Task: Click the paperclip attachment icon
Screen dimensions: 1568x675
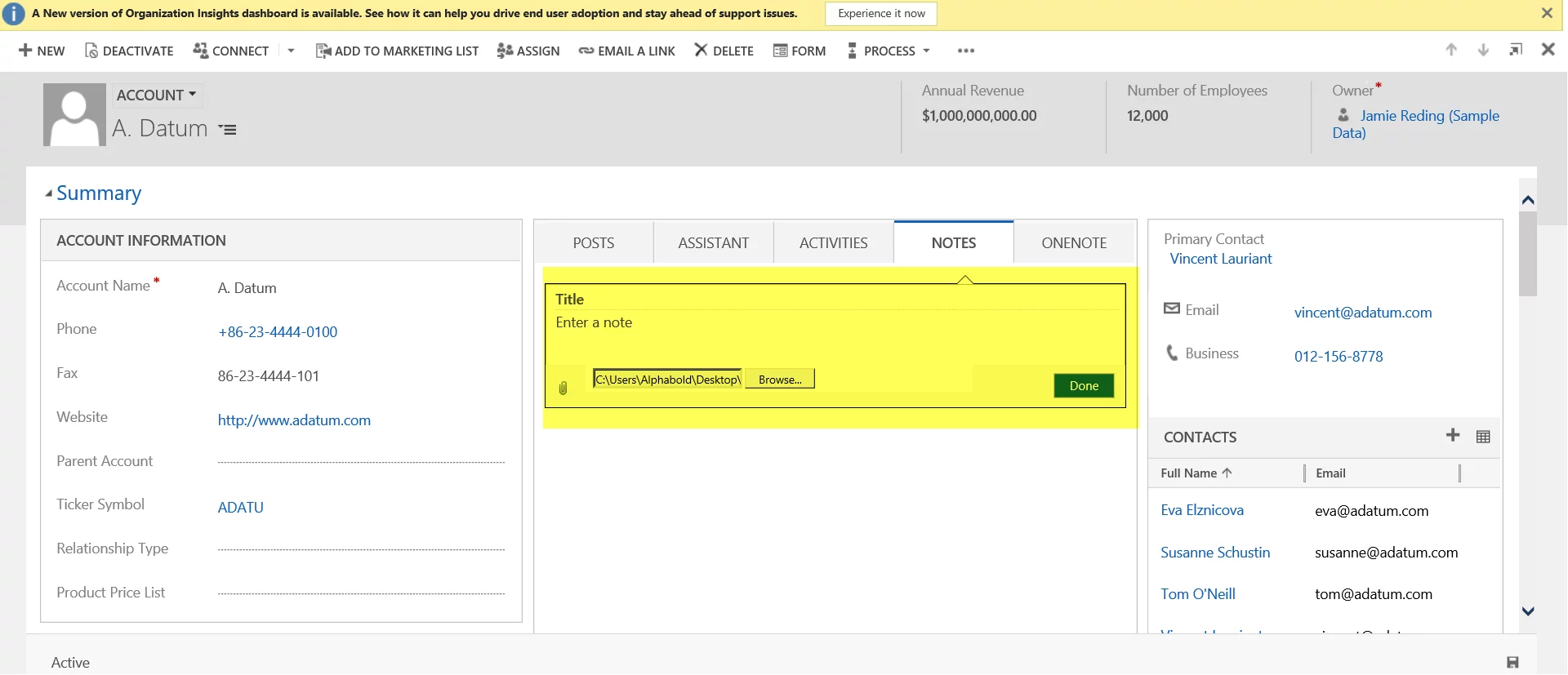Action: click(563, 388)
